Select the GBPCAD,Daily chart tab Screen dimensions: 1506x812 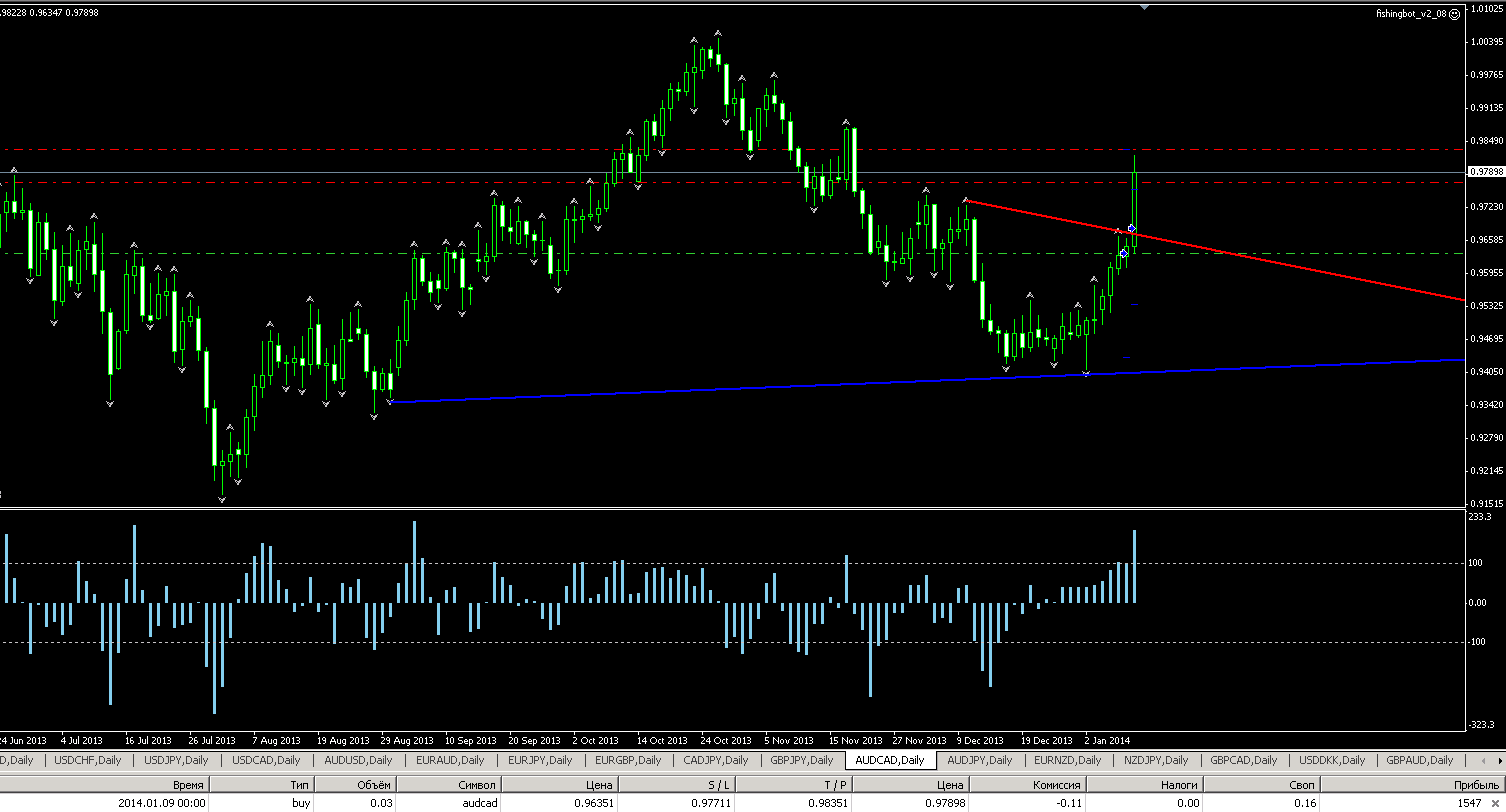tap(1244, 761)
